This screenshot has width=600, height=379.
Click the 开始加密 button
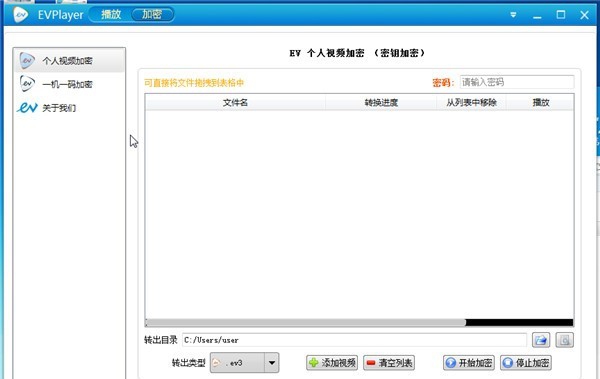(x=469, y=363)
